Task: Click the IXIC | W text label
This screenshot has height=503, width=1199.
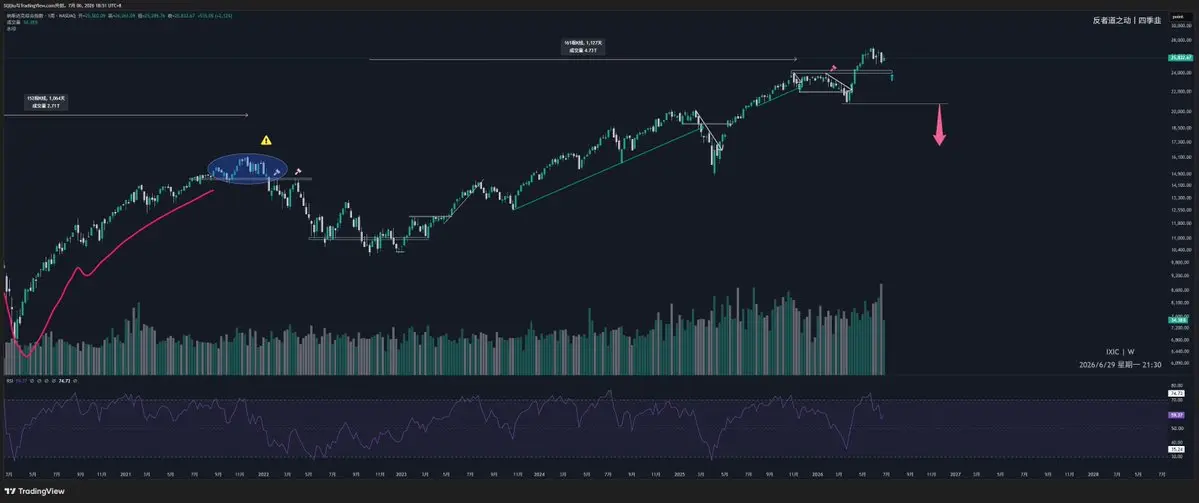Action: click(x=1119, y=352)
